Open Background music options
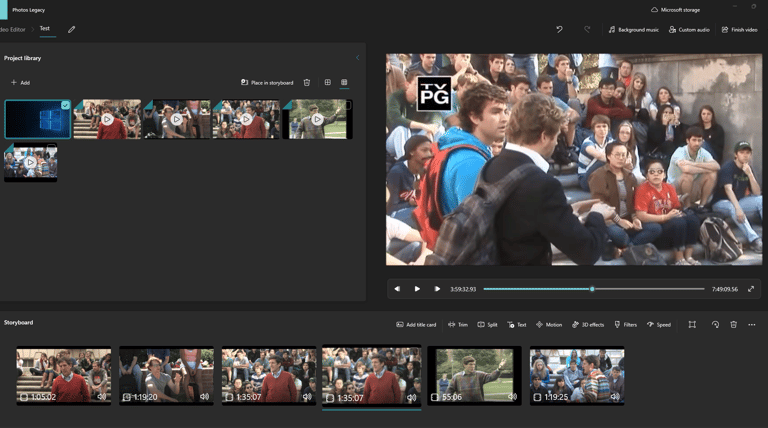The image size is (768, 428). pos(633,30)
